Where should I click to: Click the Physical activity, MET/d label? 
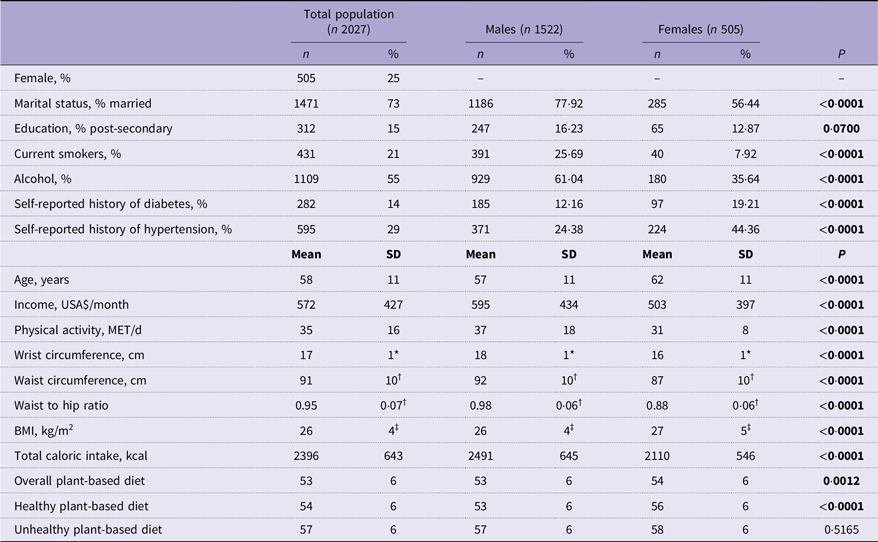pos(78,330)
